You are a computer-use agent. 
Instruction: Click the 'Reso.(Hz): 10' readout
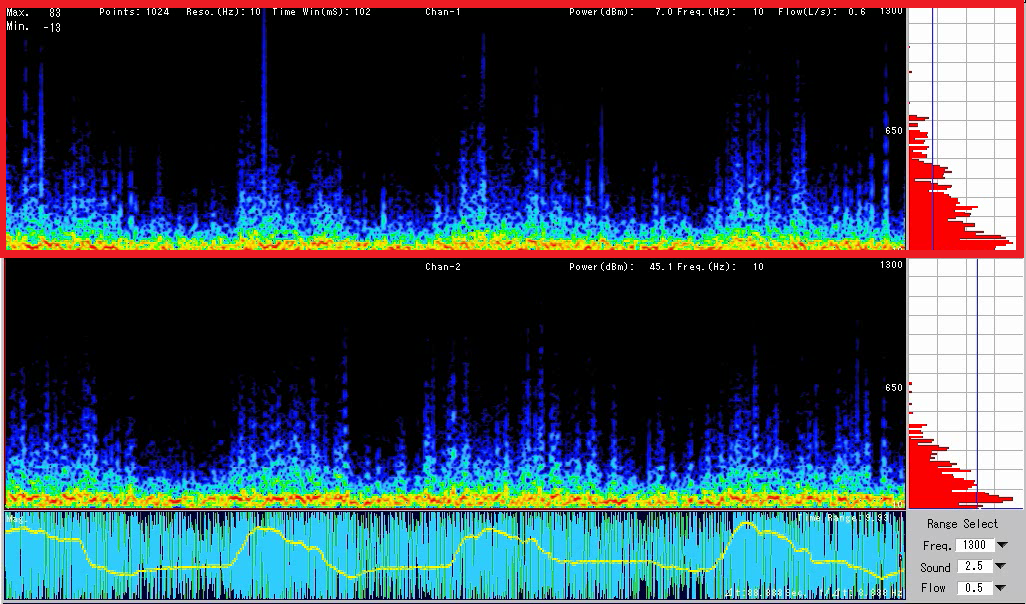coord(223,12)
